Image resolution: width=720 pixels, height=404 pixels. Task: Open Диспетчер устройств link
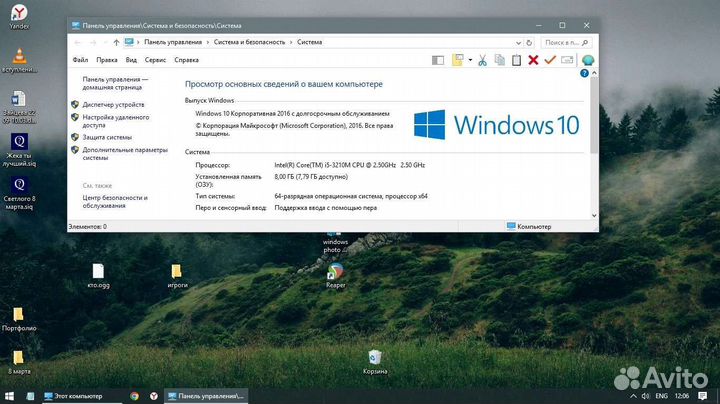pos(113,104)
